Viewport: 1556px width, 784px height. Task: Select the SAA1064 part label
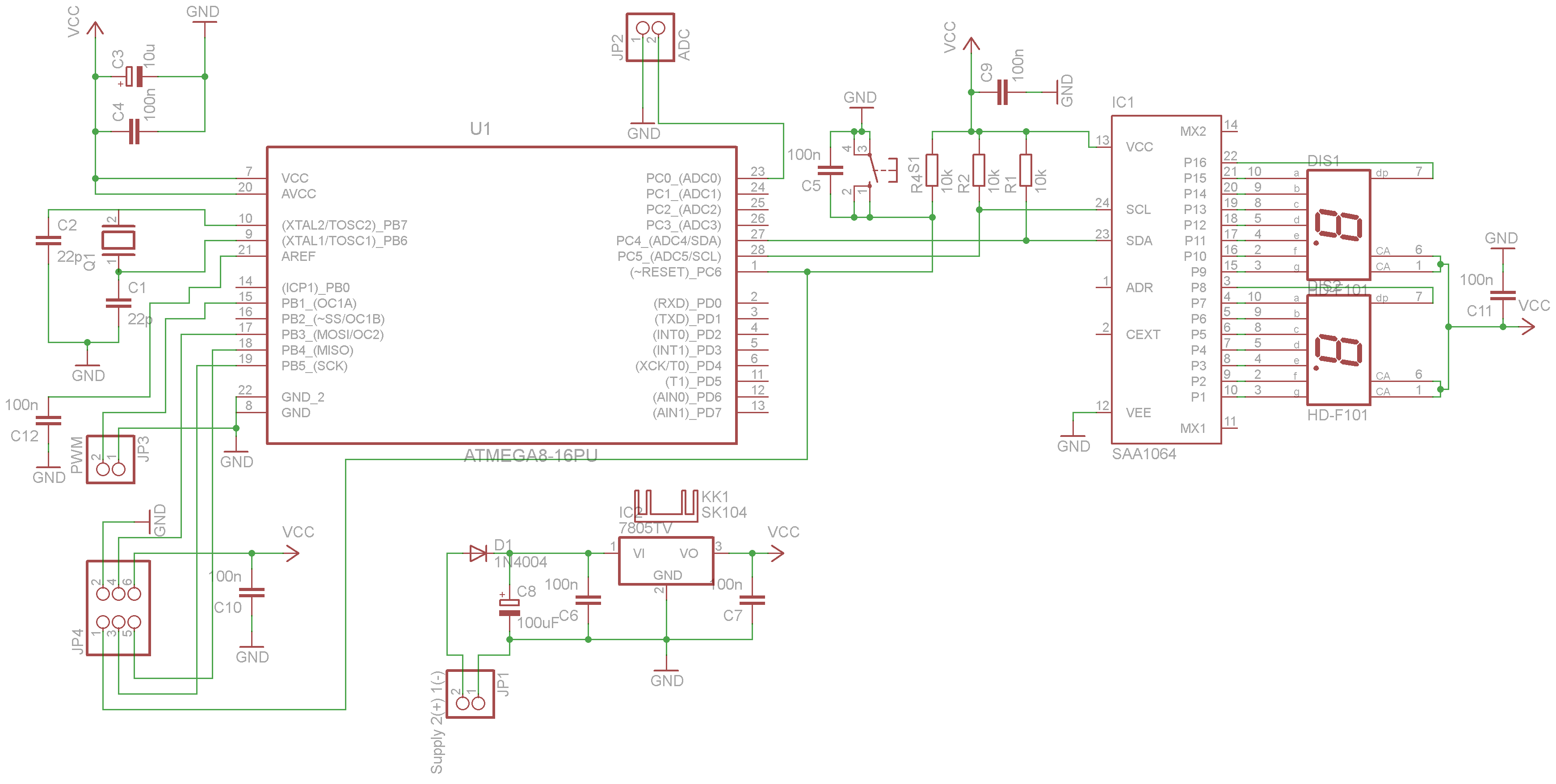(1144, 453)
